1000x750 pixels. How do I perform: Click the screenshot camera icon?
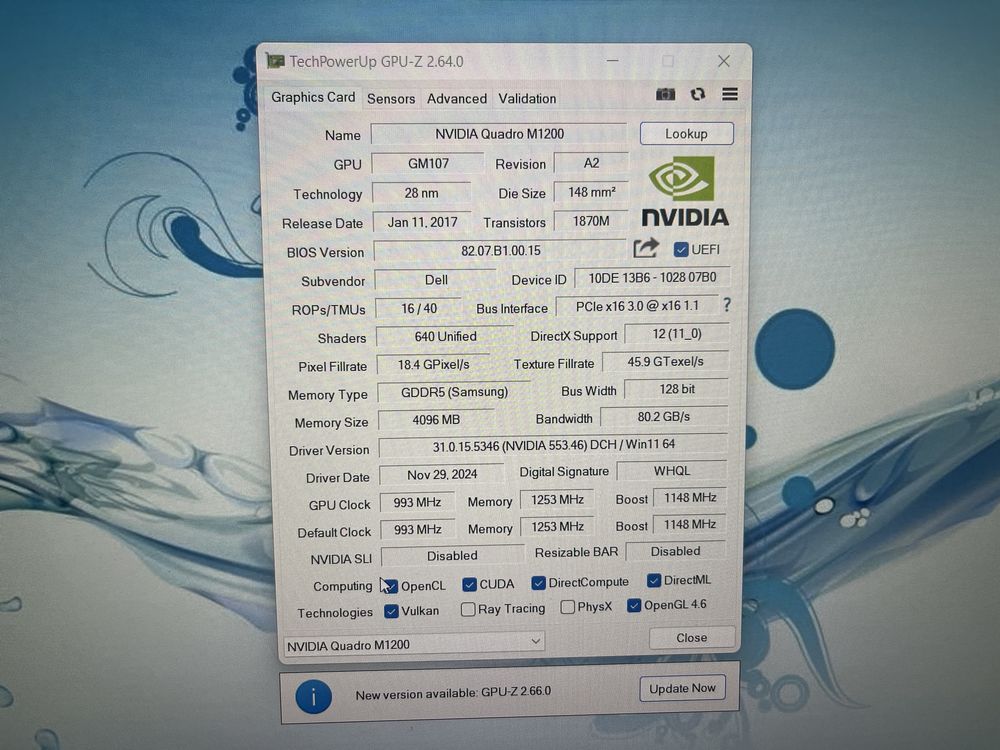pyautogui.click(x=665, y=94)
